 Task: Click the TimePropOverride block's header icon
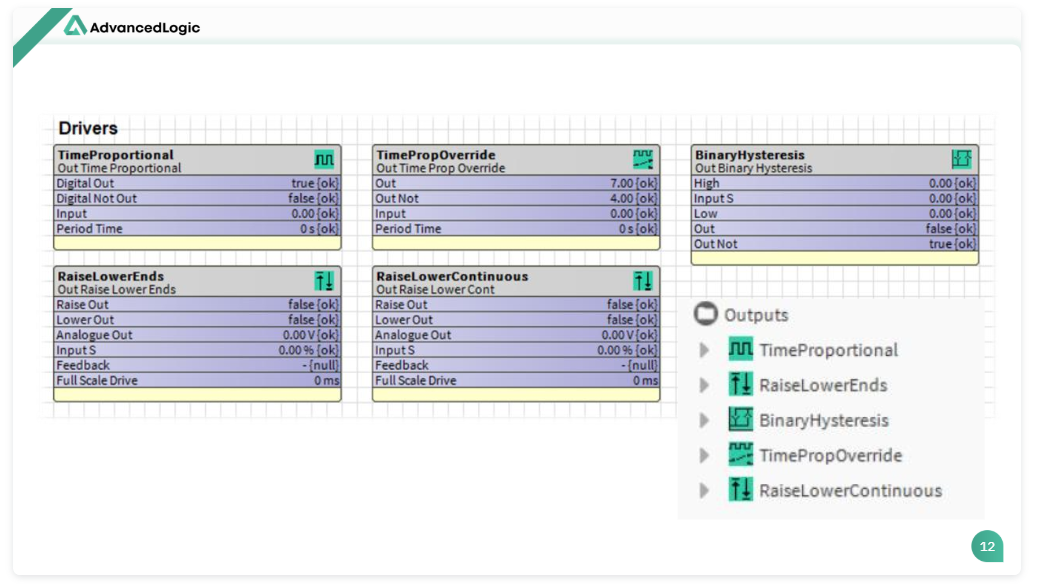coord(643,160)
